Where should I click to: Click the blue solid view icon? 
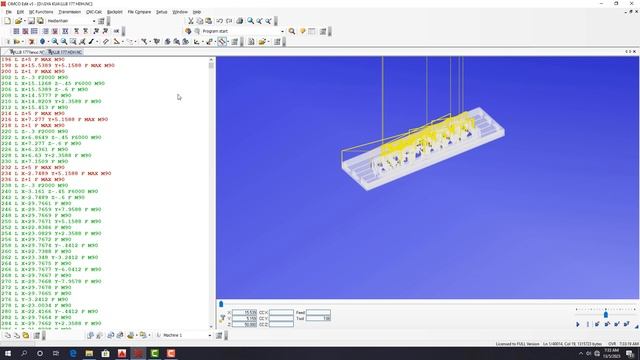click(42, 42)
